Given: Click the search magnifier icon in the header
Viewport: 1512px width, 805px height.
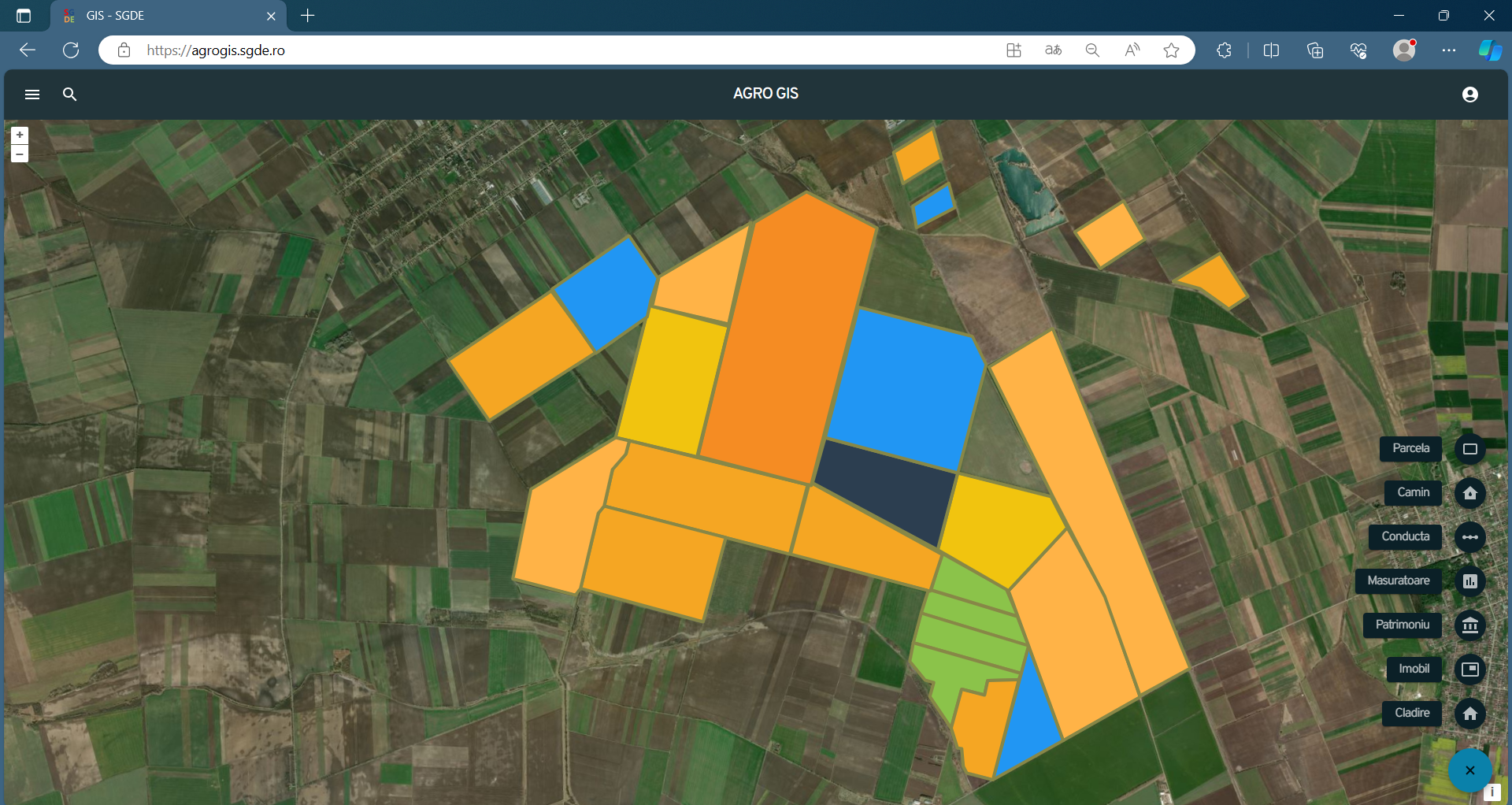Looking at the screenshot, I should click(x=70, y=95).
